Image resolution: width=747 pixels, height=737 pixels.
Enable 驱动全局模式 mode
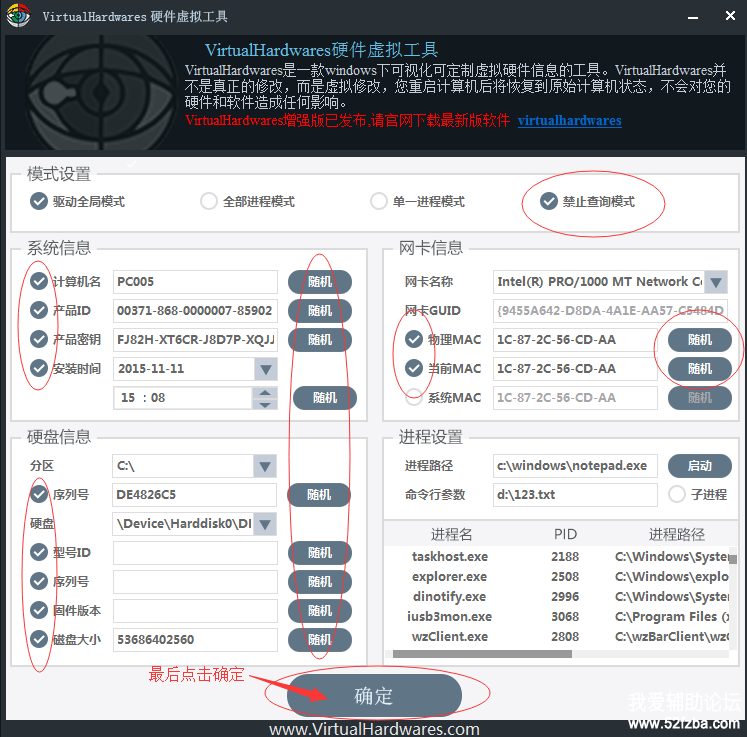tap(39, 202)
